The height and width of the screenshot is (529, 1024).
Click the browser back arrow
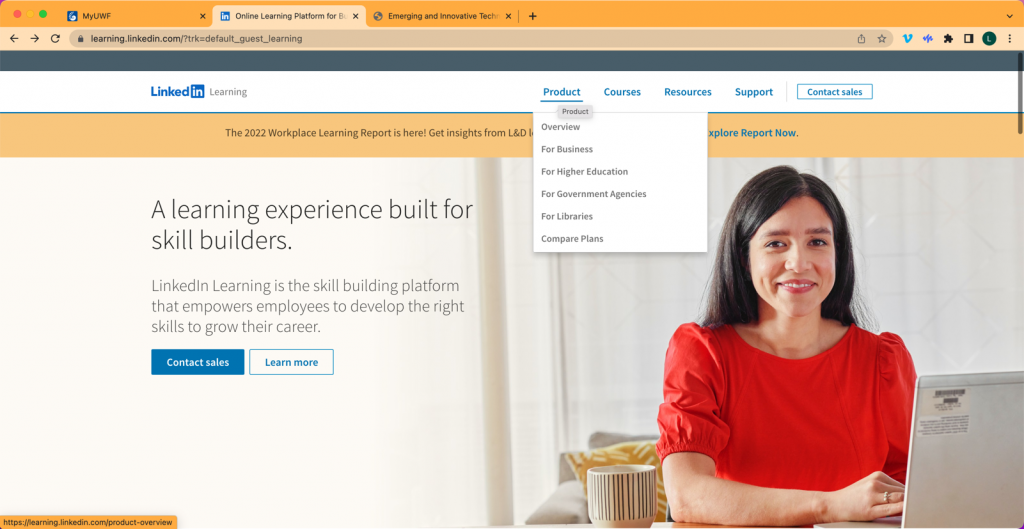(x=14, y=39)
